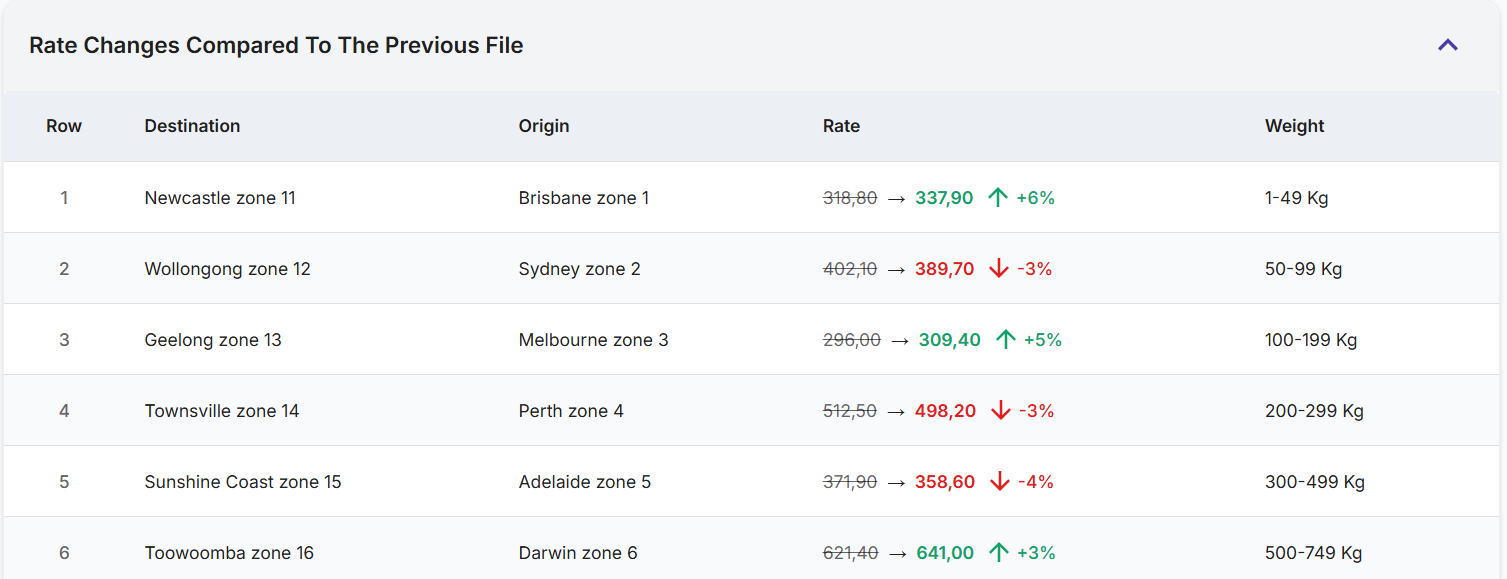1507x579 pixels.
Task: Click the Rate column header
Action: pyautogui.click(x=841, y=126)
